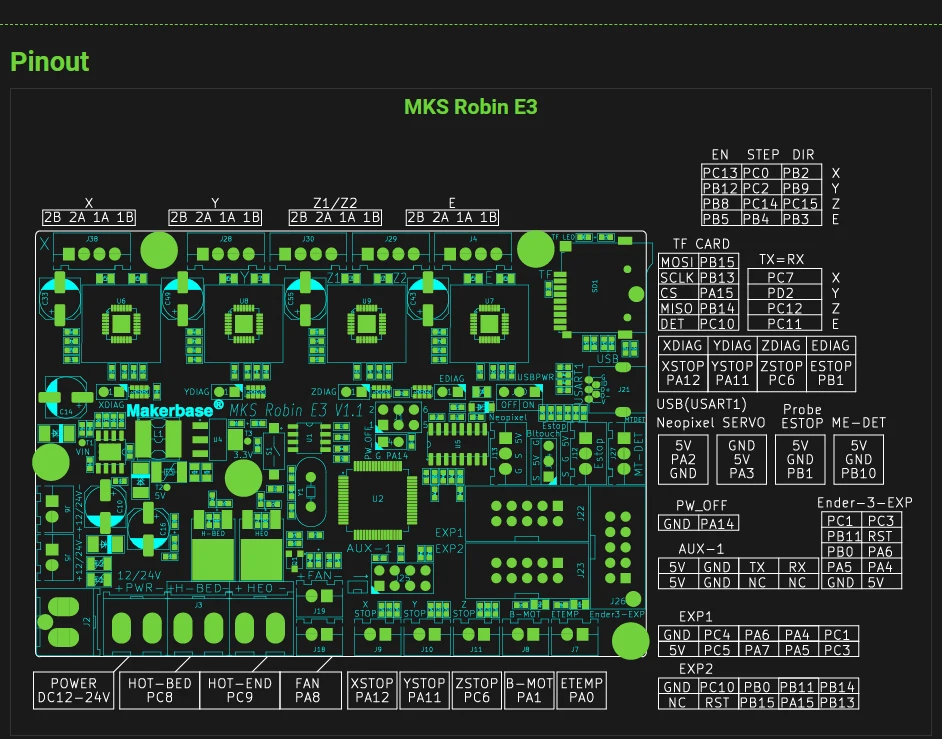Click the "PC11" cell under TX=RX
The image size is (942, 739).
pyautogui.click(x=784, y=324)
